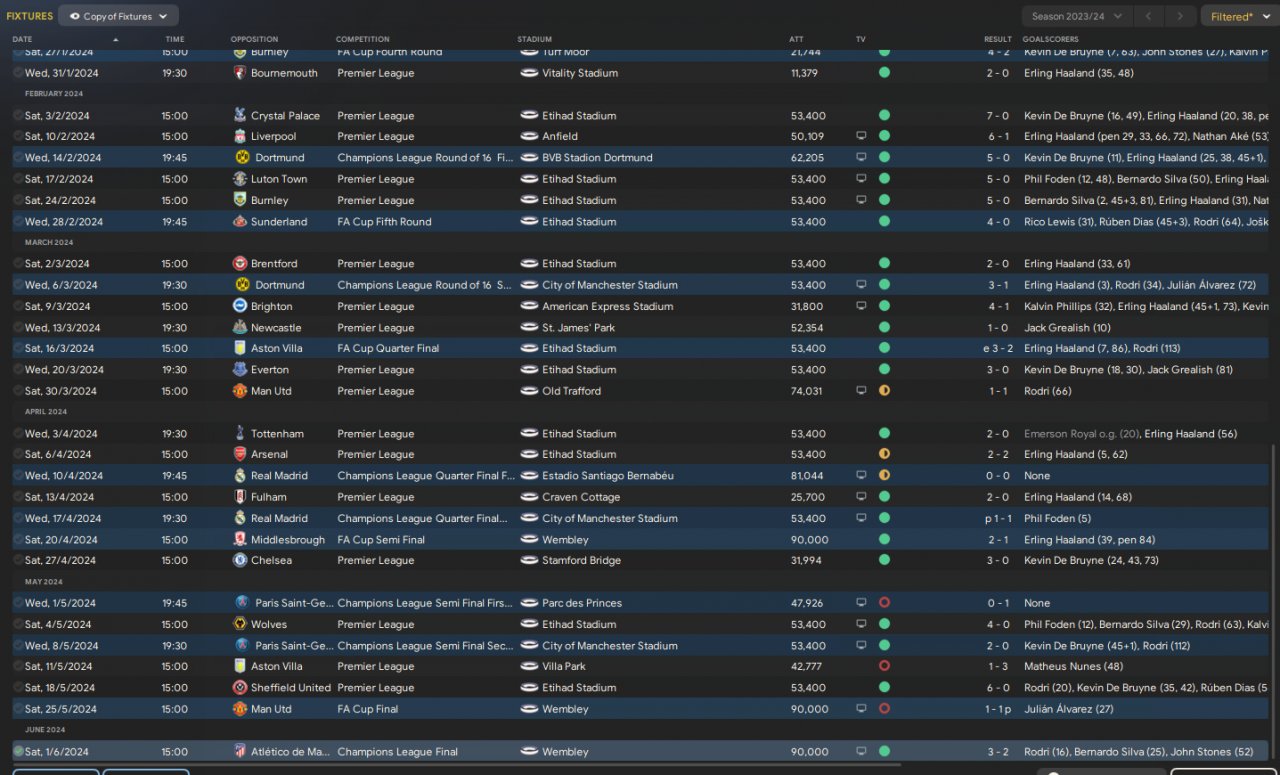Screen dimensions: 1280x775
Task: Toggle the tick circle for Sat, 4/5/2024
Action: coord(18,624)
